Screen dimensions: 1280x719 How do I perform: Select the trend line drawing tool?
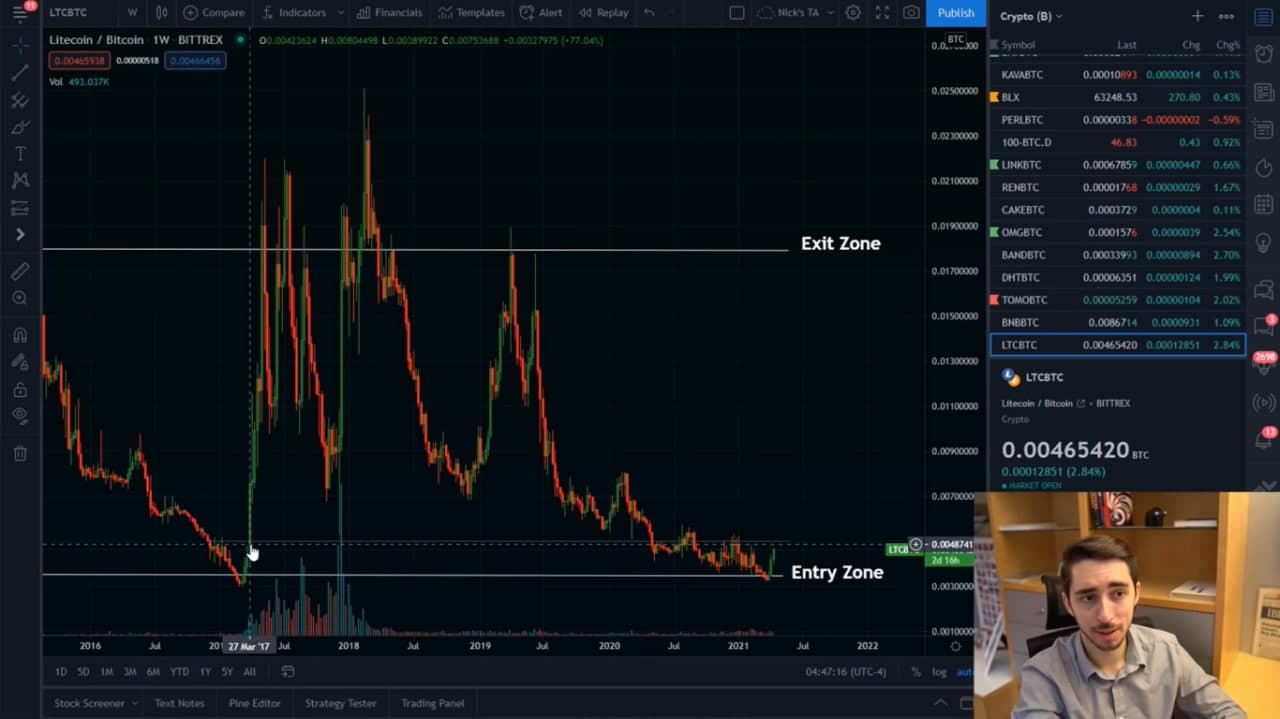pos(20,73)
